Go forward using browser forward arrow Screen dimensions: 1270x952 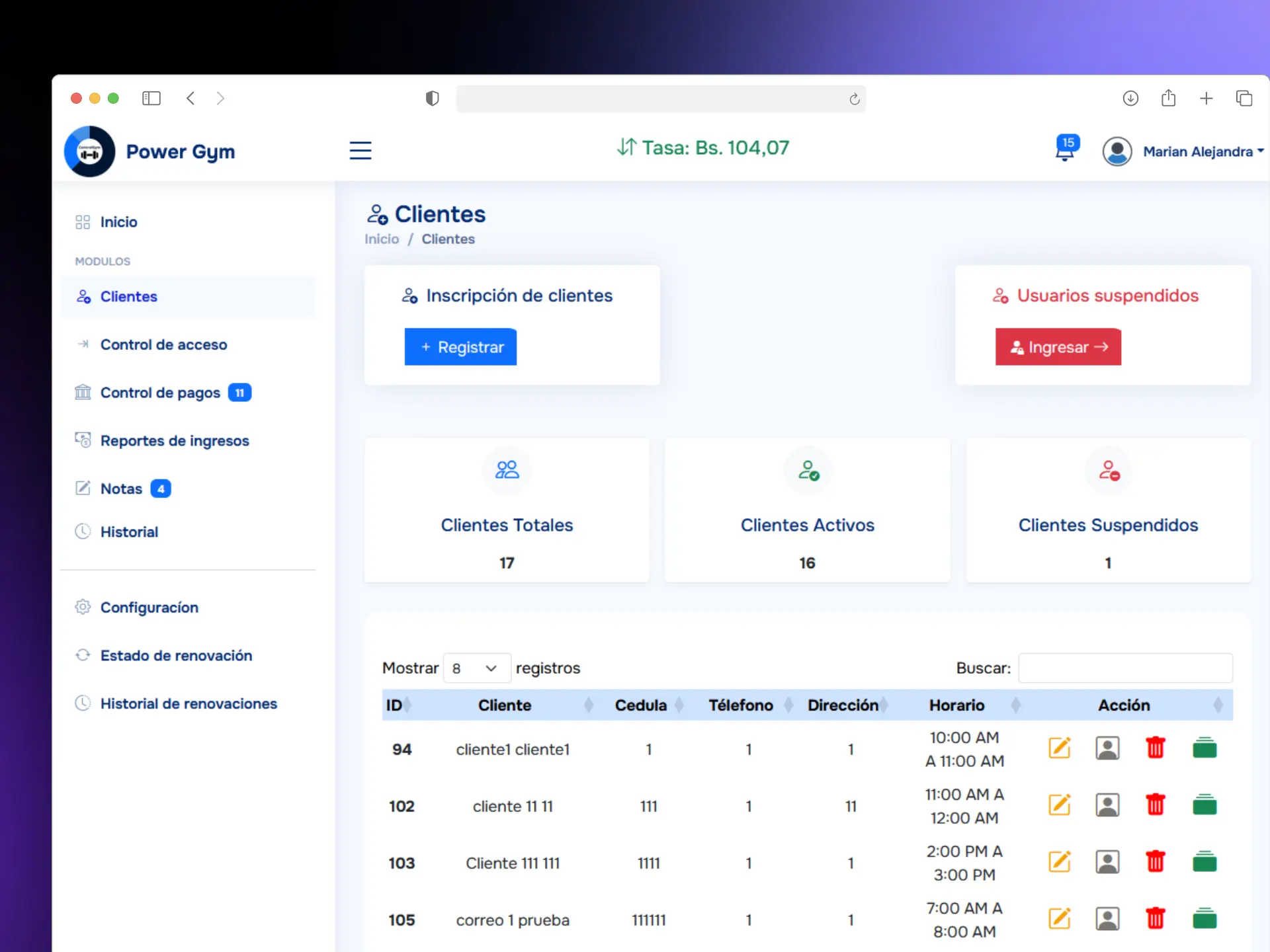click(x=220, y=99)
